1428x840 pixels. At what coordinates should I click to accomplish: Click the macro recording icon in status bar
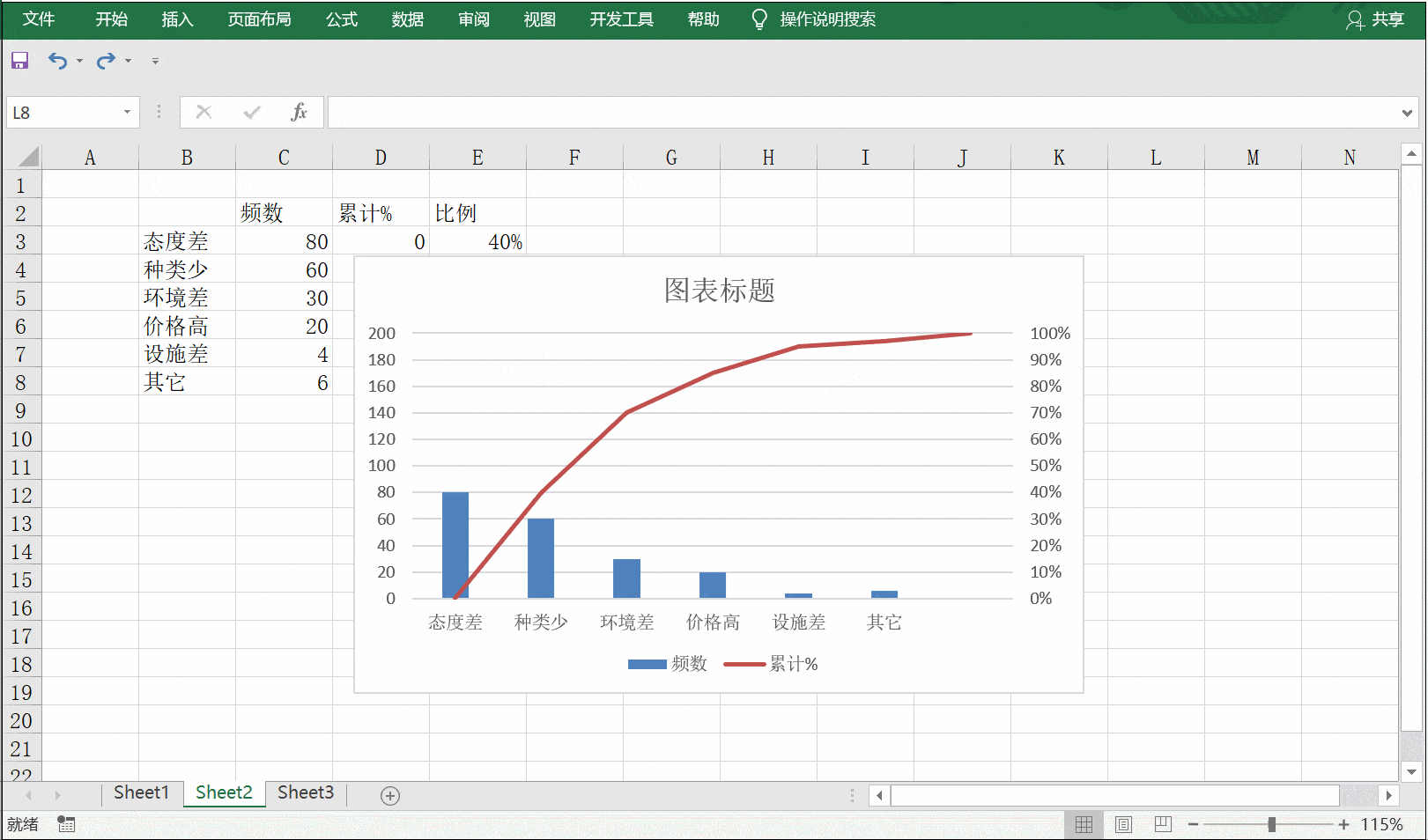point(66,824)
